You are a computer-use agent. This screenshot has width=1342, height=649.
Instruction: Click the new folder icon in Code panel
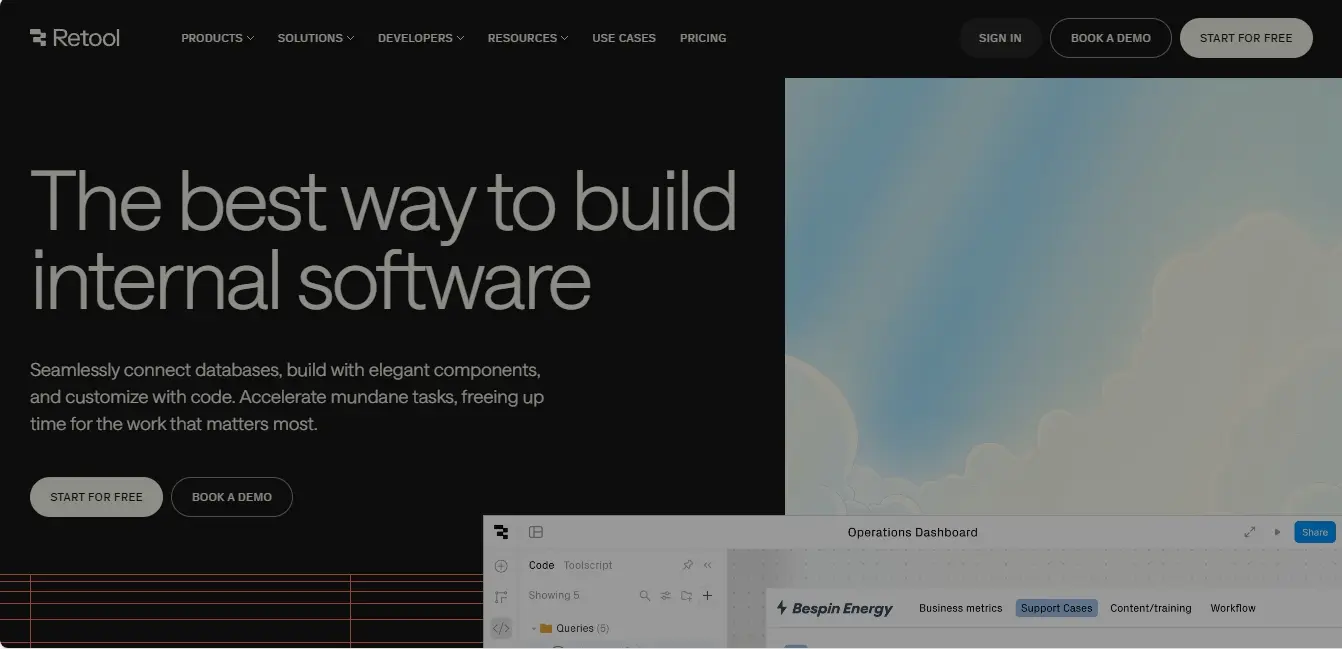[686, 595]
